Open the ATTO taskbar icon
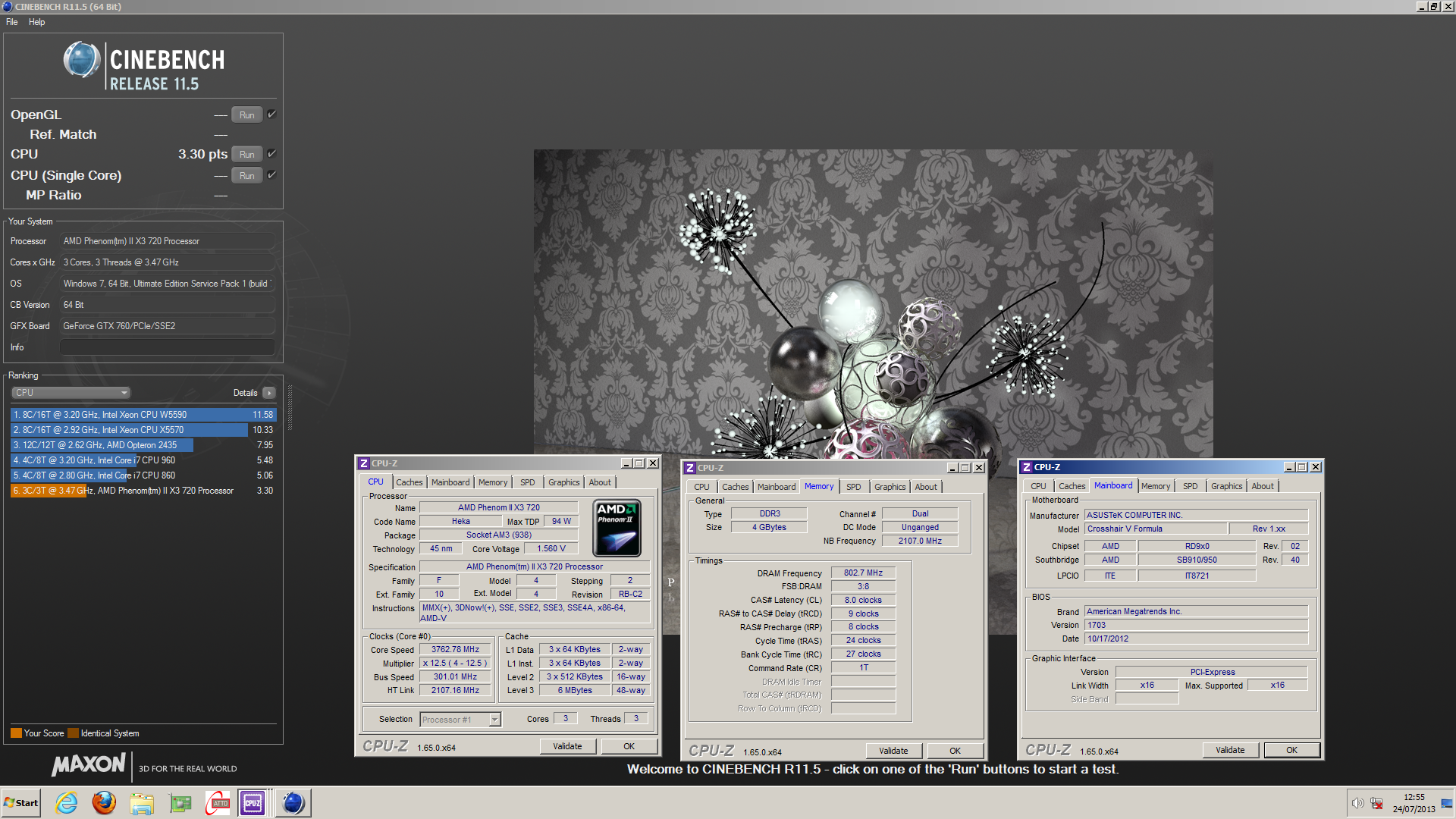 (x=218, y=802)
